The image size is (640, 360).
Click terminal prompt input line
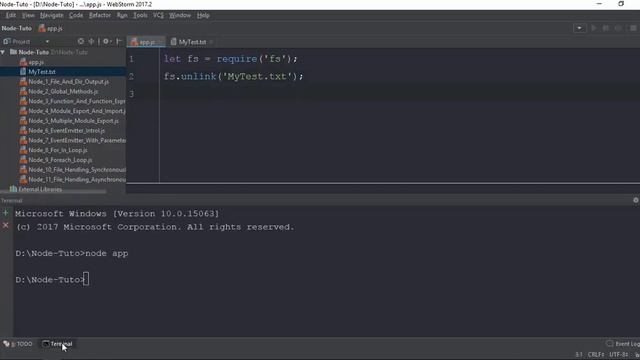coord(52,280)
